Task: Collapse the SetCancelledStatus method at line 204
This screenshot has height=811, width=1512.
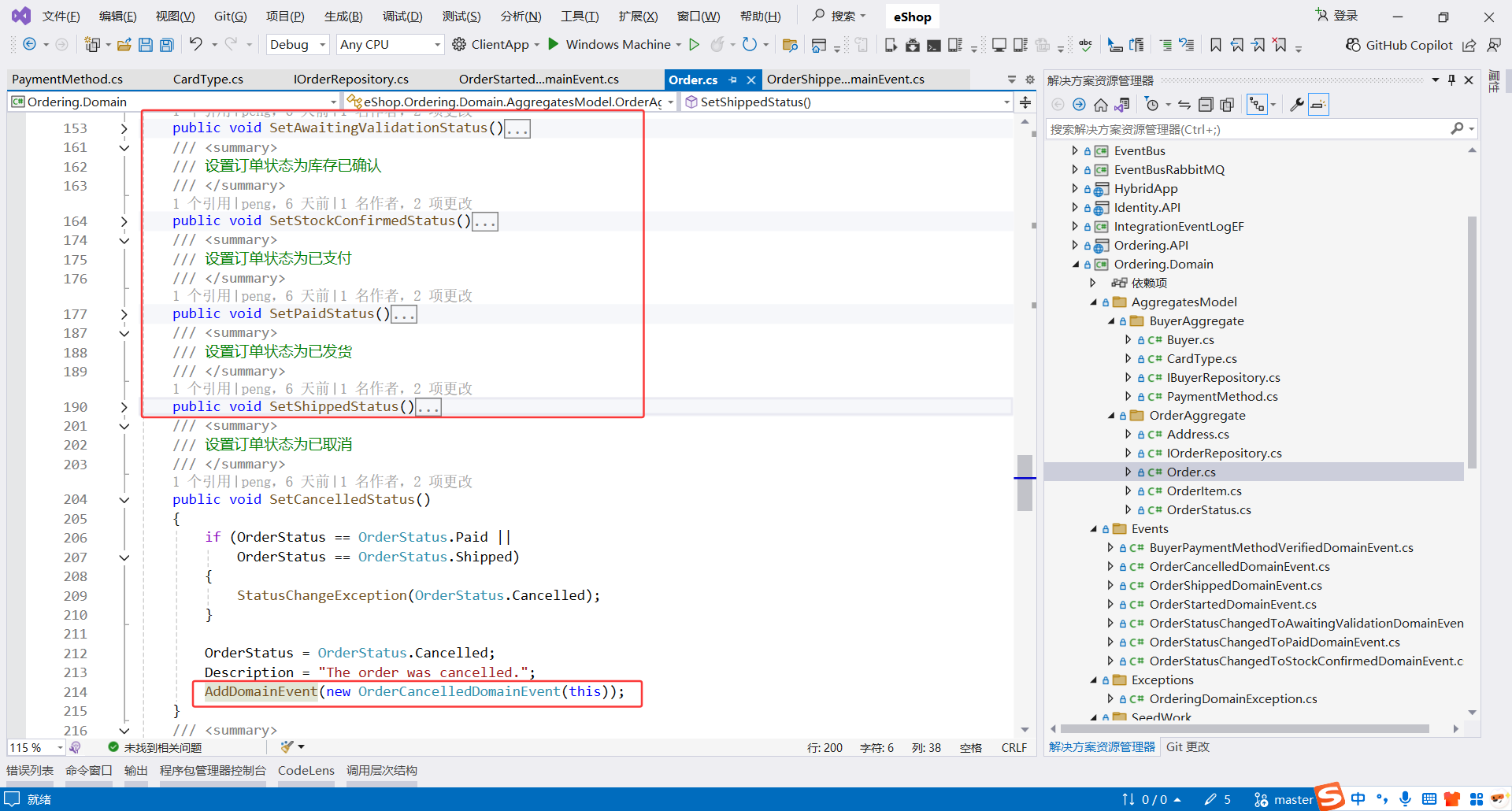Action: pyautogui.click(x=124, y=500)
